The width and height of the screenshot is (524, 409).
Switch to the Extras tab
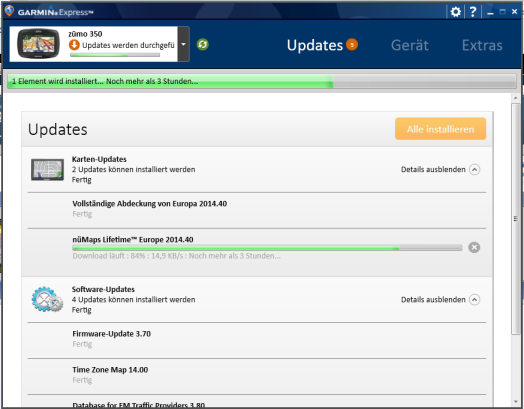(x=482, y=45)
